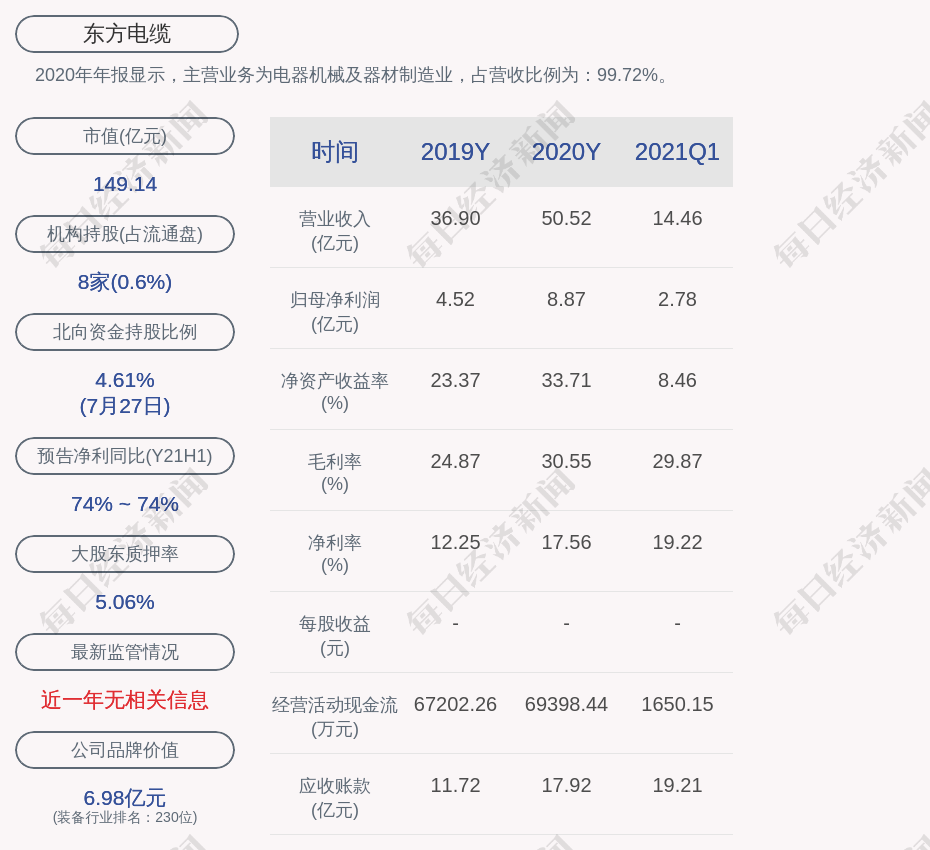Select cash flow value 67202.26
This screenshot has height=850, width=930.
456,704
